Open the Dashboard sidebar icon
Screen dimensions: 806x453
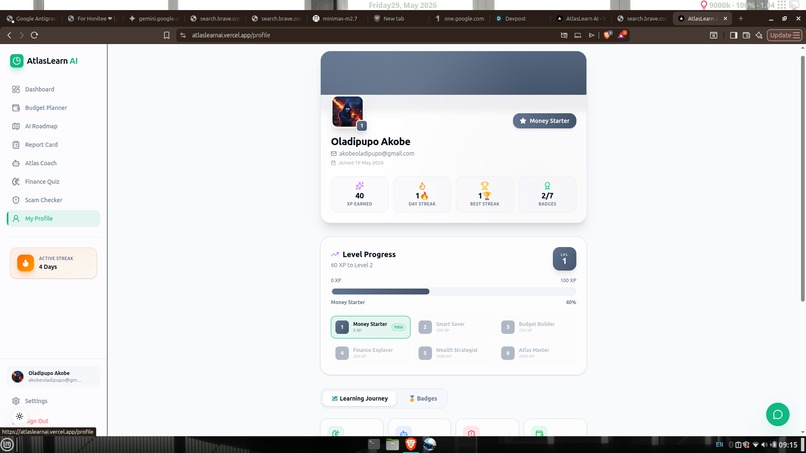pyautogui.click(x=16, y=89)
